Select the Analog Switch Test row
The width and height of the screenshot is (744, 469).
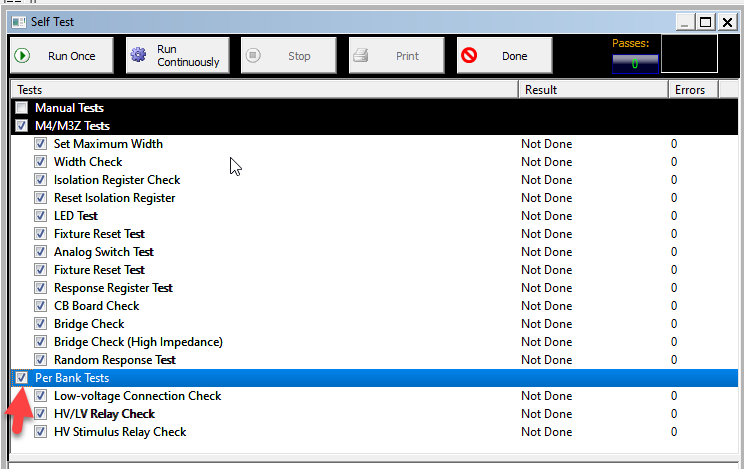pyautogui.click(x=104, y=252)
